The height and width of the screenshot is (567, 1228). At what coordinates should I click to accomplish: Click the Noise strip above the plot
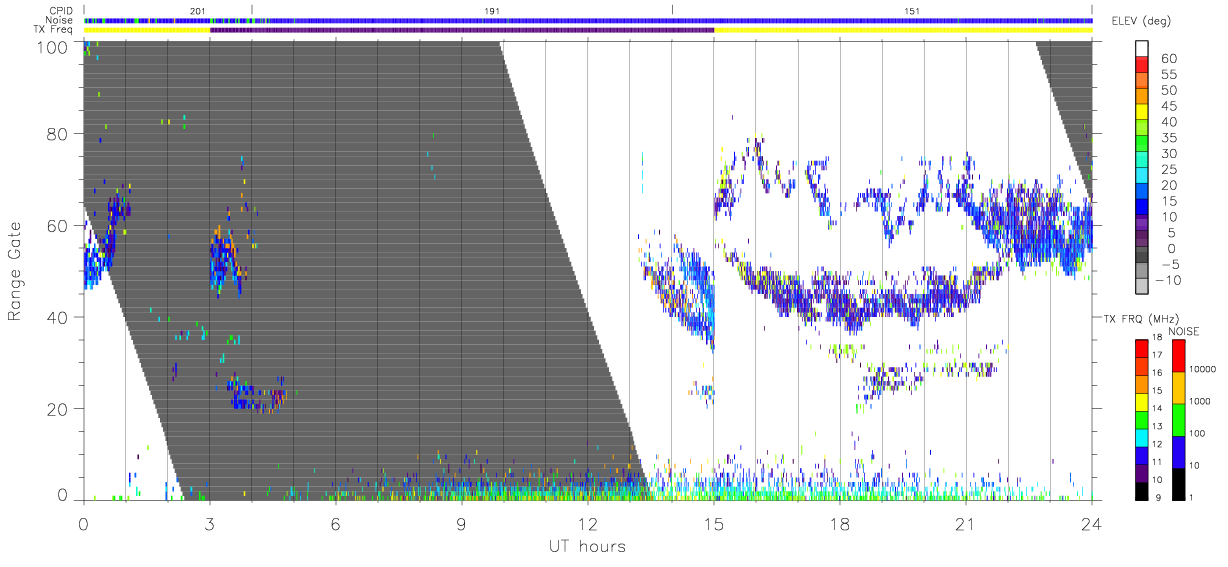click(x=588, y=20)
